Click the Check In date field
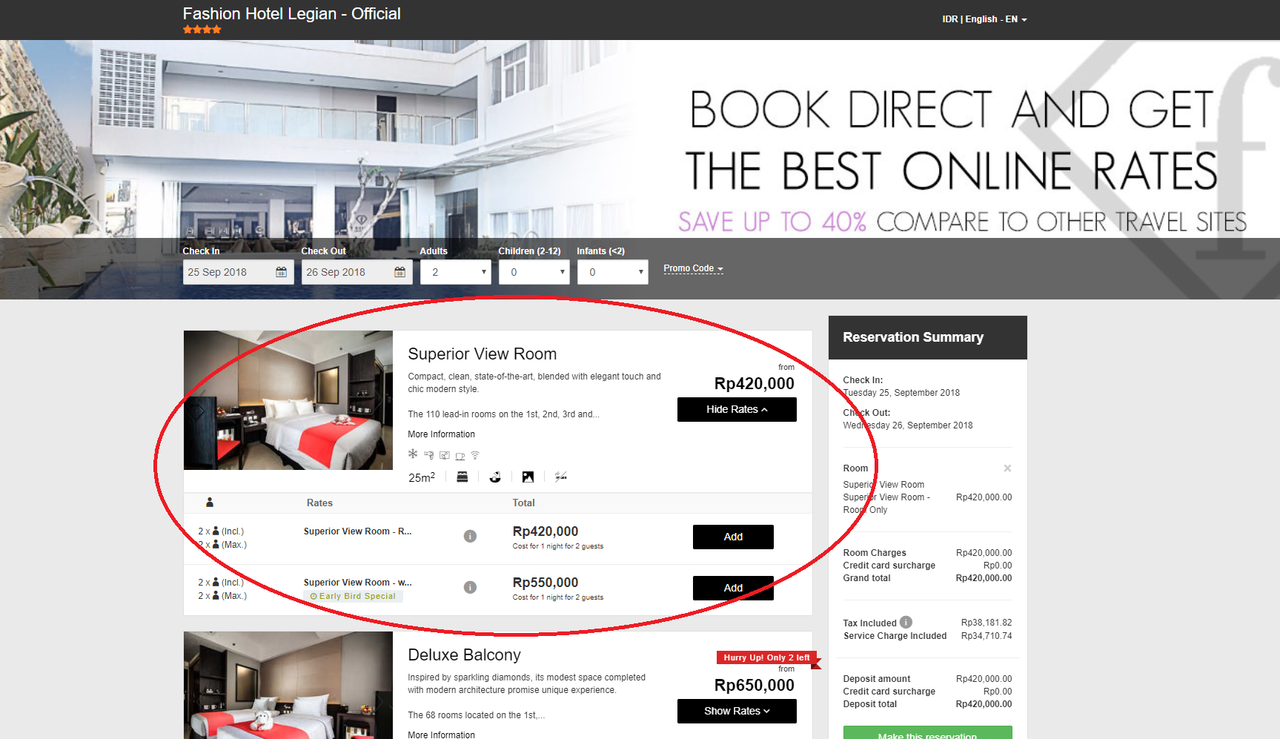Image resolution: width=1280 pixels, height=739 pixels. [238, 272]
